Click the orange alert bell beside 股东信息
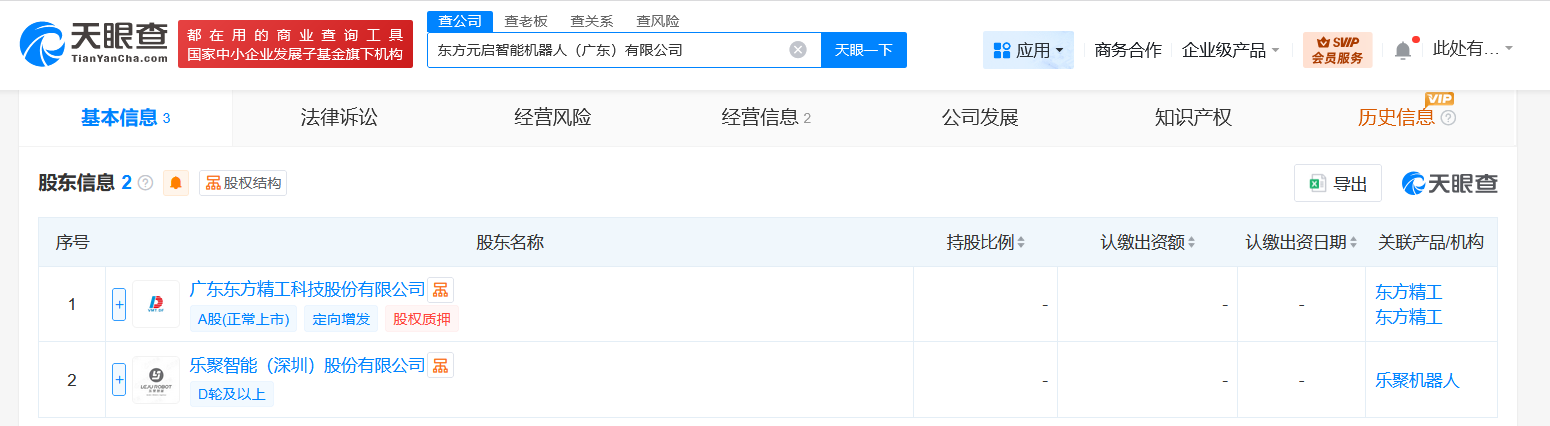The image size is (1550, 426). pyautogui.click(x=176, y=183)
